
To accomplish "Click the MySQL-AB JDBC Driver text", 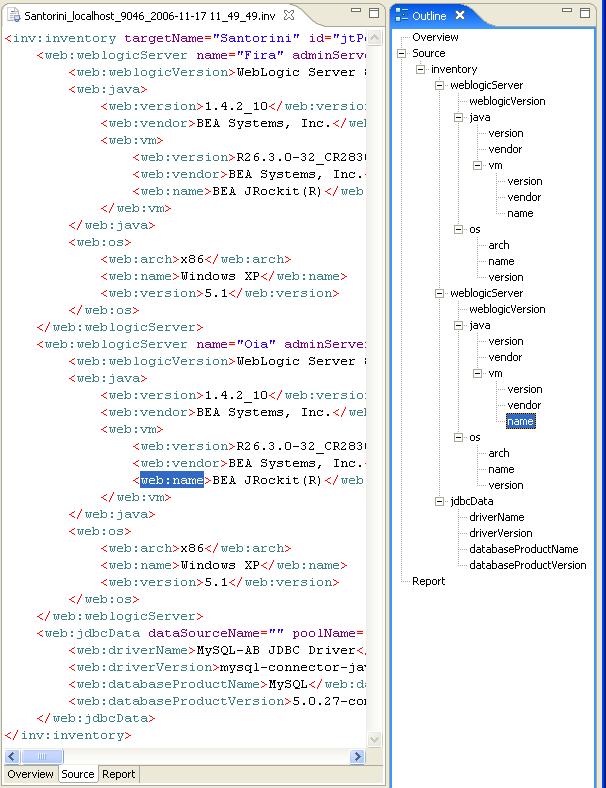I will [276, 650].
